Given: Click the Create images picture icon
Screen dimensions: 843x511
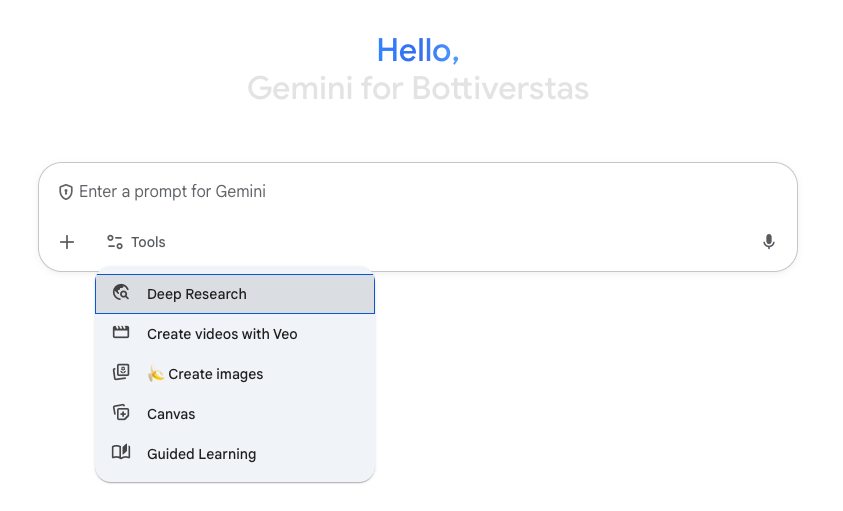Looking at the screenshot, I should (x=121, y=373).
